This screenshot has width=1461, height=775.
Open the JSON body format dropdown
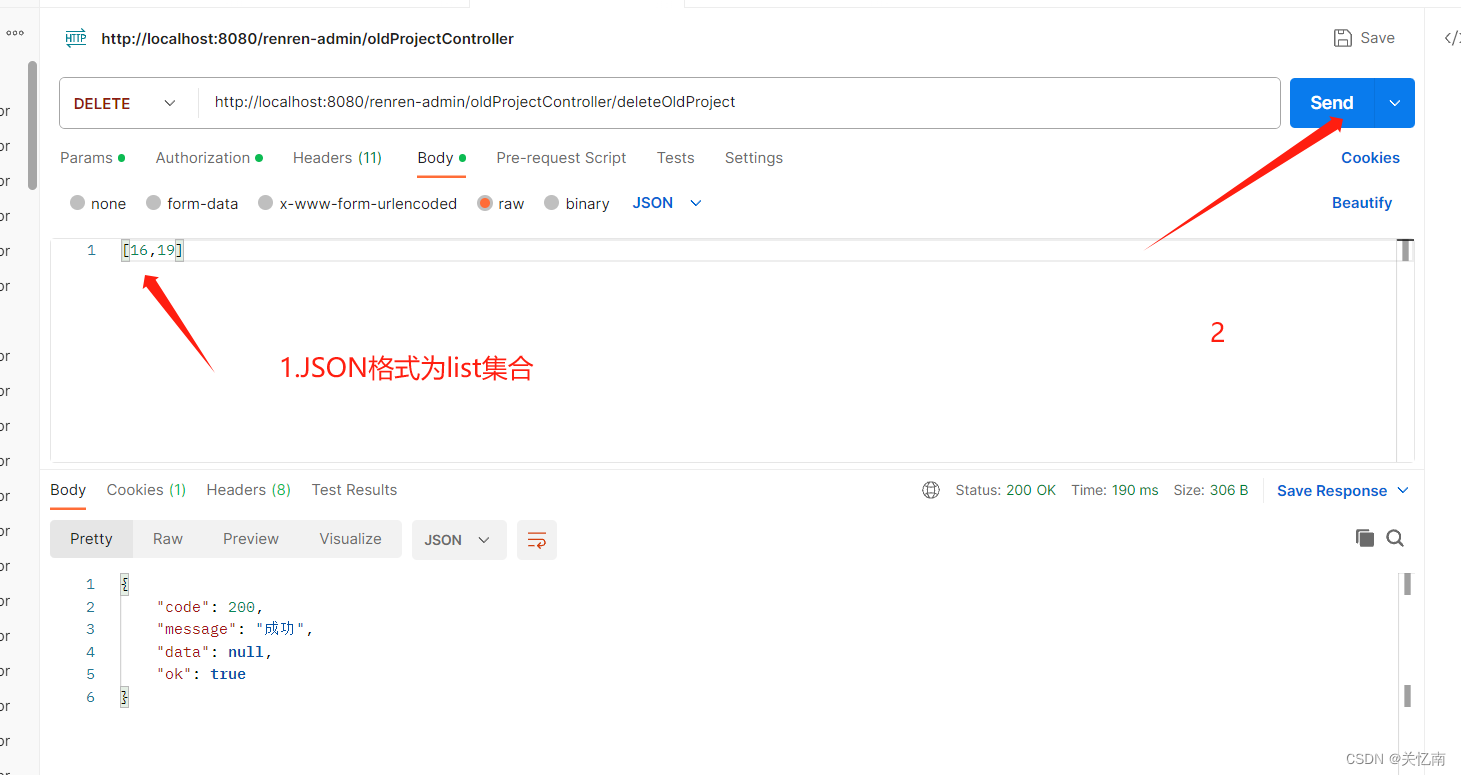(666, 202)
